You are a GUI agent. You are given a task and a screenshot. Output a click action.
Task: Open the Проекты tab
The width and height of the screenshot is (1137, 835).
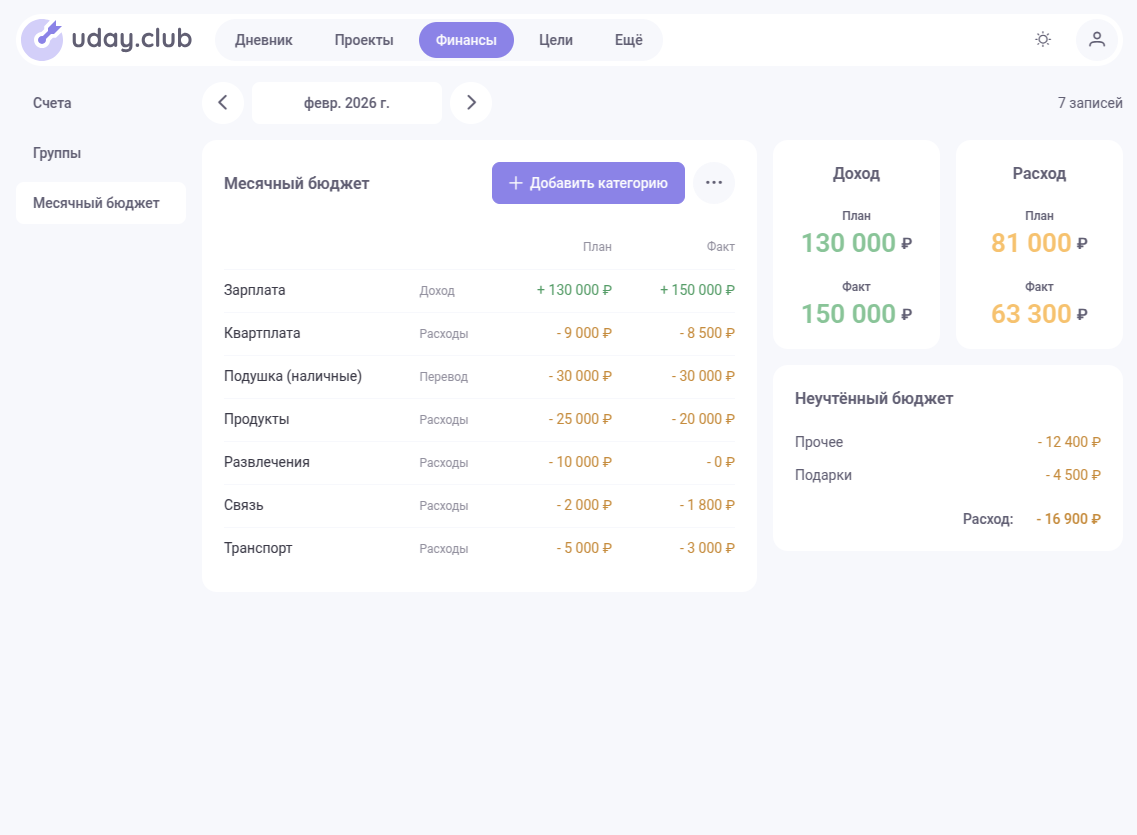click(x=364, y=40)
